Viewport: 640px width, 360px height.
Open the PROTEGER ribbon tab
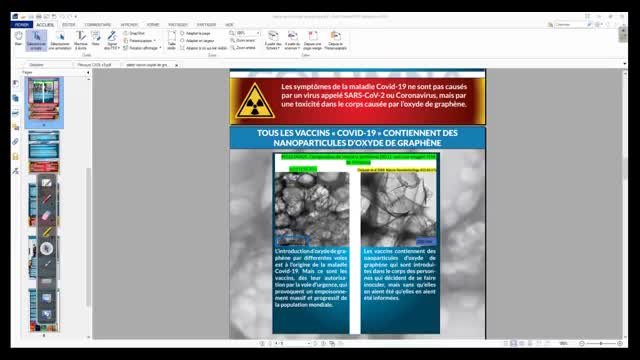point(178,25)
